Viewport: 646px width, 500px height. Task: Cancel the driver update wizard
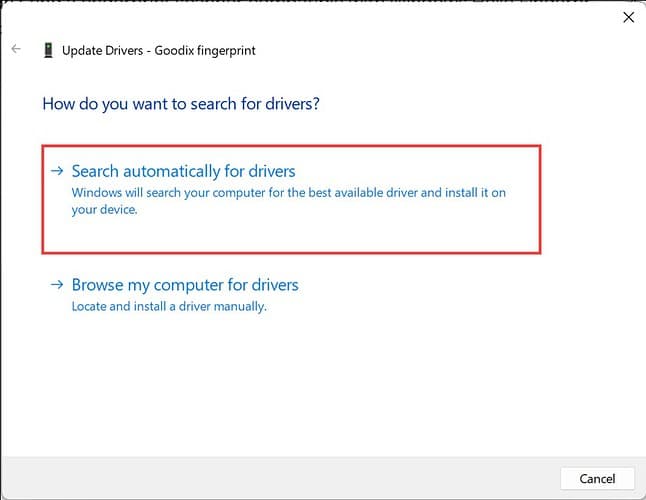597,479
